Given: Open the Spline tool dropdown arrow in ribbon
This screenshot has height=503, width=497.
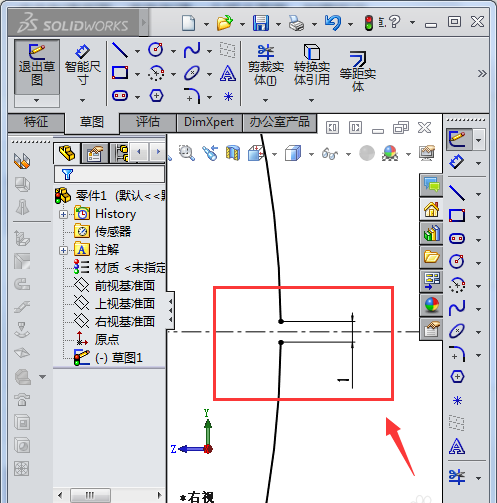Looking at the screenshot, I should pyautogui.click(x=209, y=51).
